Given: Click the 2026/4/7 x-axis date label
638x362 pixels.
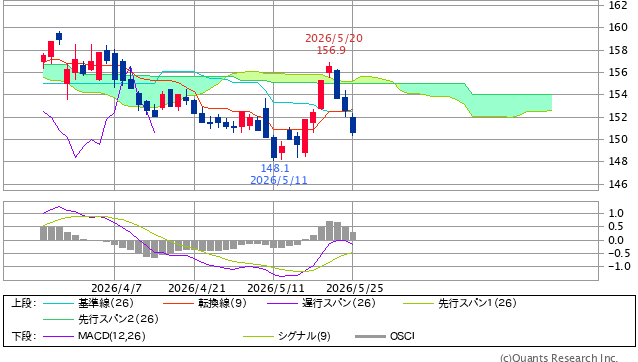Looking at the screenshot, I should click(116, 288).
